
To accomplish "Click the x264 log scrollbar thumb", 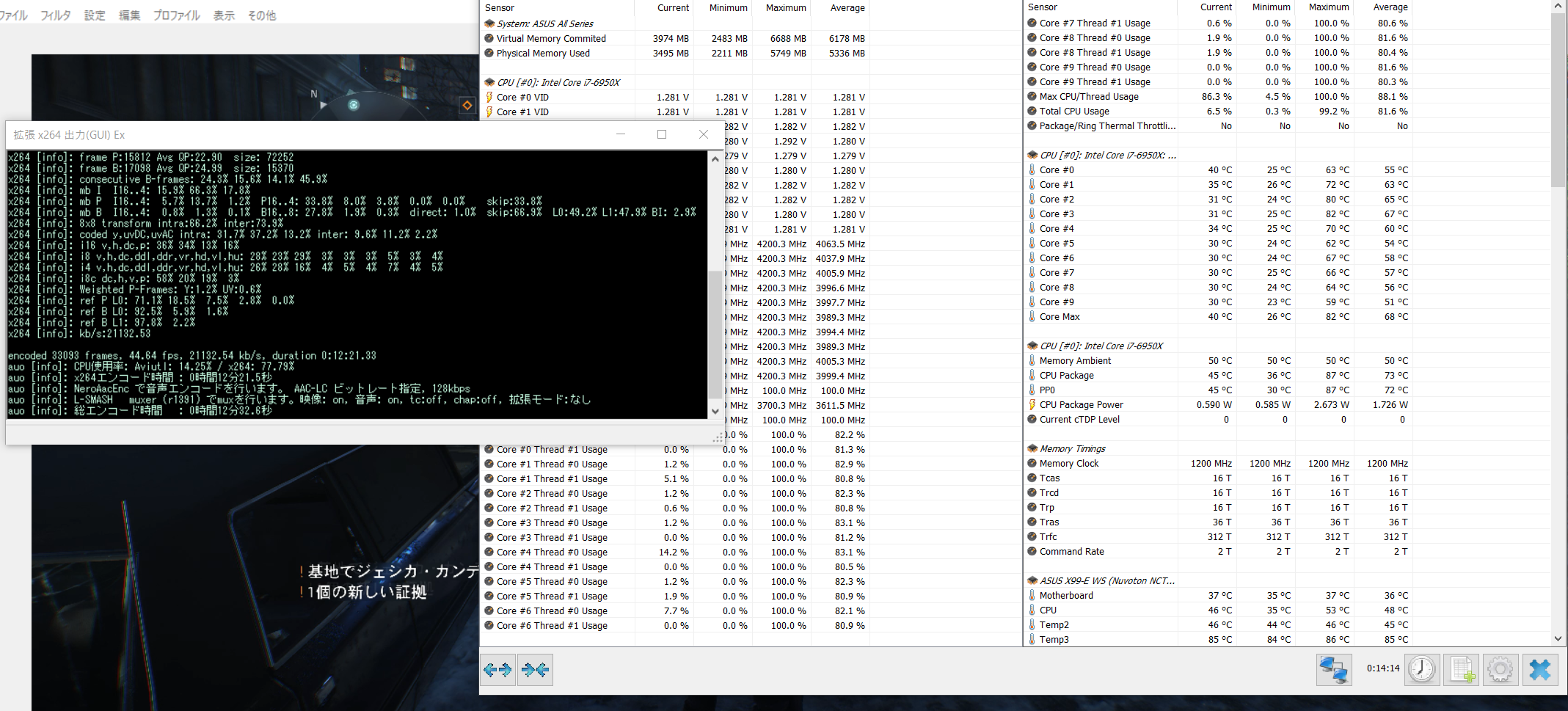I will tap(716, 335).
